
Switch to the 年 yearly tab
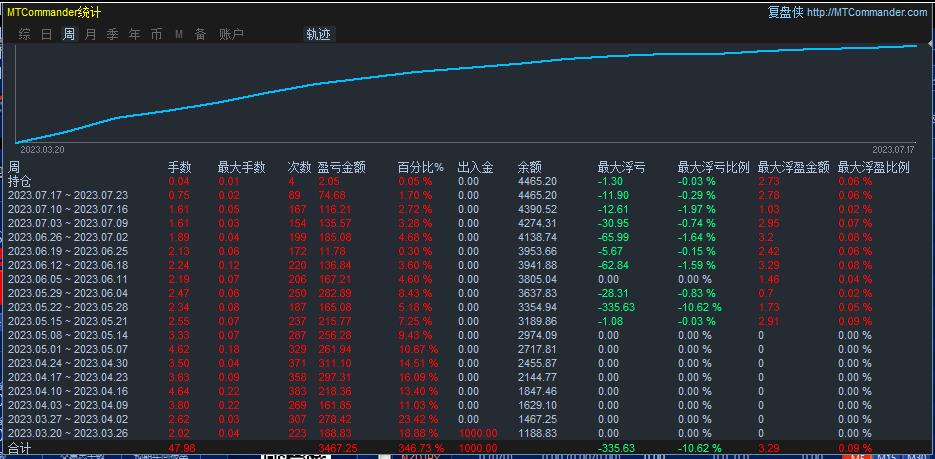point(135,35)
